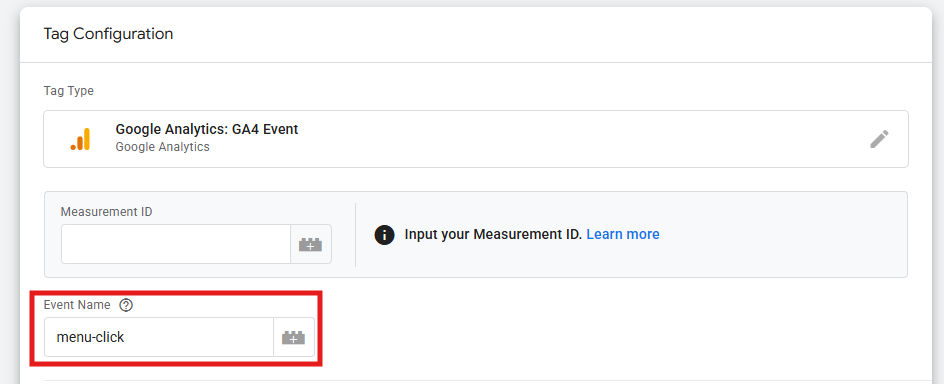This screenshot has width=944, height=384.
Task: Focus the Measurement ID input field
Action: click(x=176, y=244)
